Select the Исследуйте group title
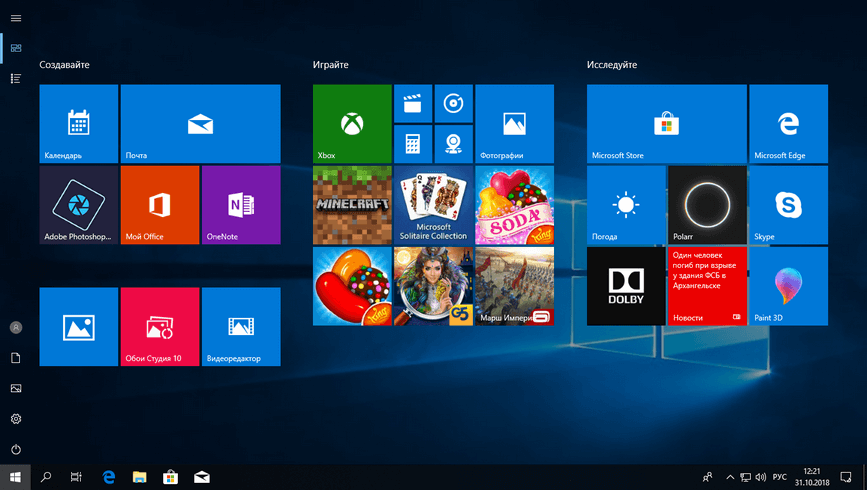Viewport: 867px width, 490px height. (x=612, y=65)
